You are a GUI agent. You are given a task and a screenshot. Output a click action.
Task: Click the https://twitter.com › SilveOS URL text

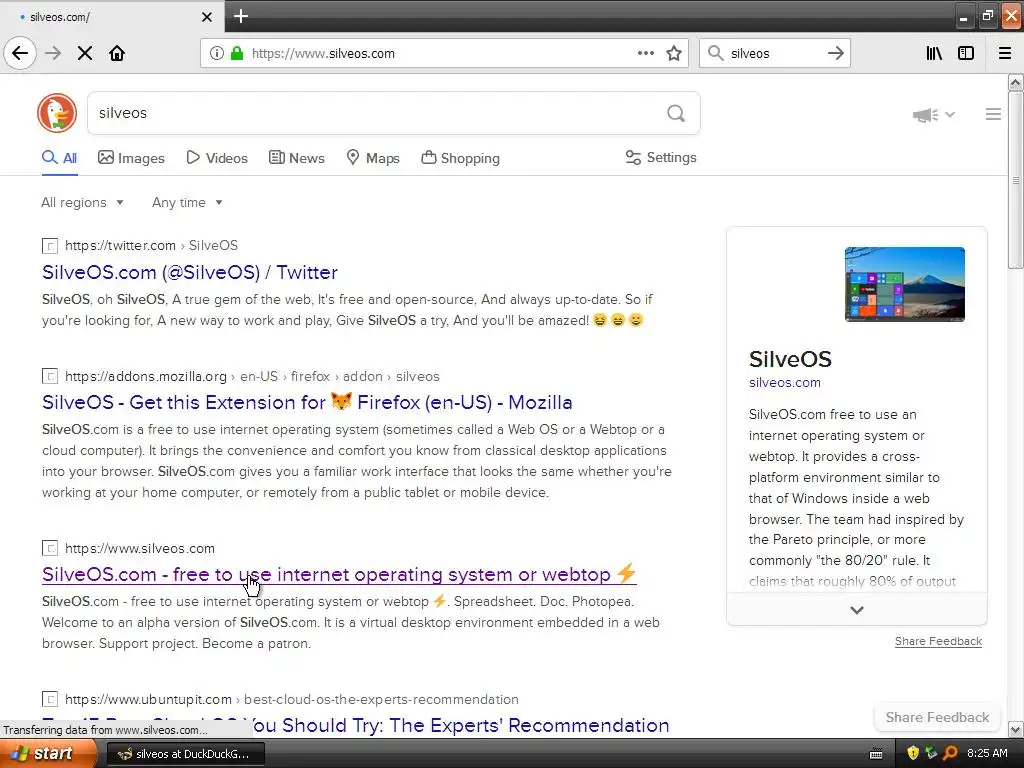pyautogui.click(x=152, y=246)
